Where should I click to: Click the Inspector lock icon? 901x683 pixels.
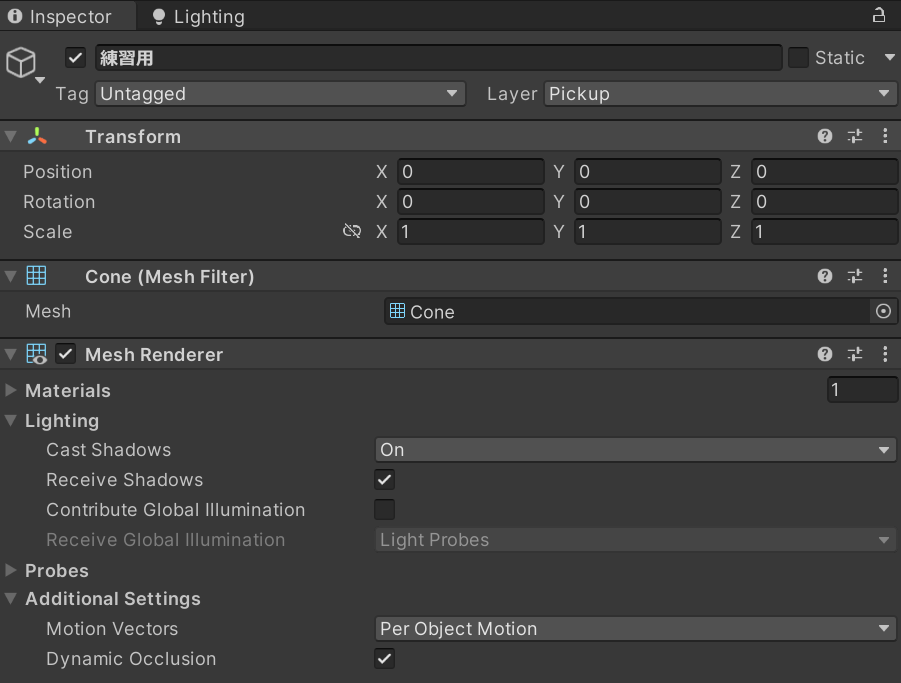point(878,15)
